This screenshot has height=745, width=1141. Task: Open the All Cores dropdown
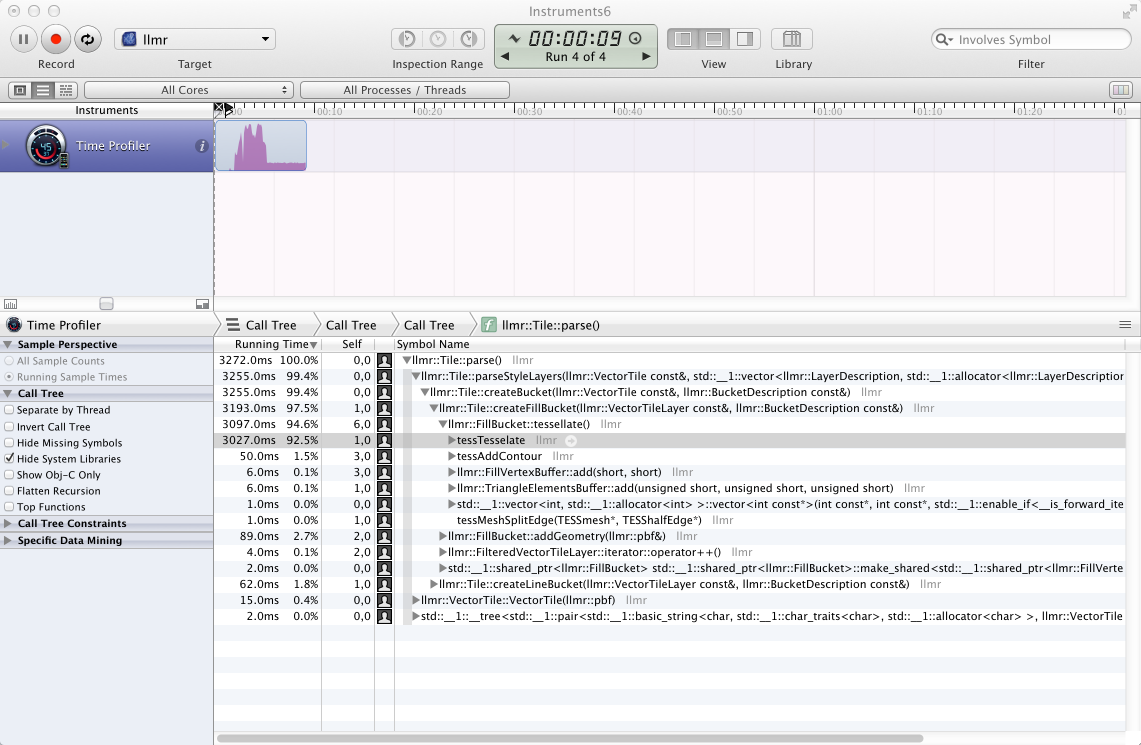(187, 90)
